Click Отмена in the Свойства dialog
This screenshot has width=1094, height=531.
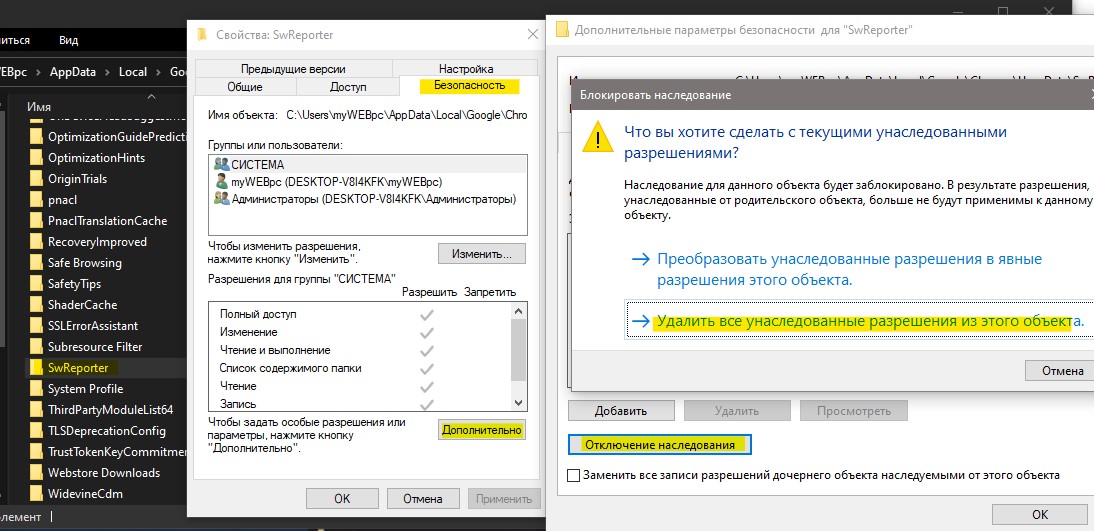click(424, 498)
